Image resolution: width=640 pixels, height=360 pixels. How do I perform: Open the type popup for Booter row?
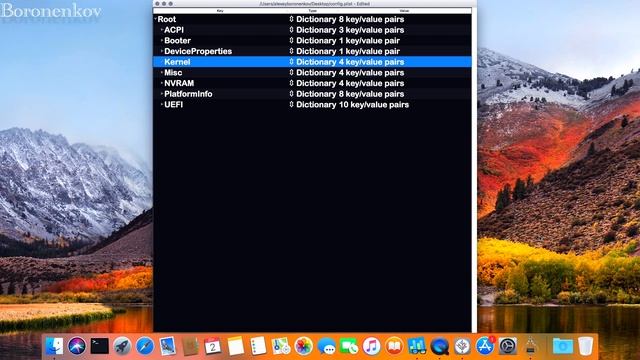click(x=291, y=40)
